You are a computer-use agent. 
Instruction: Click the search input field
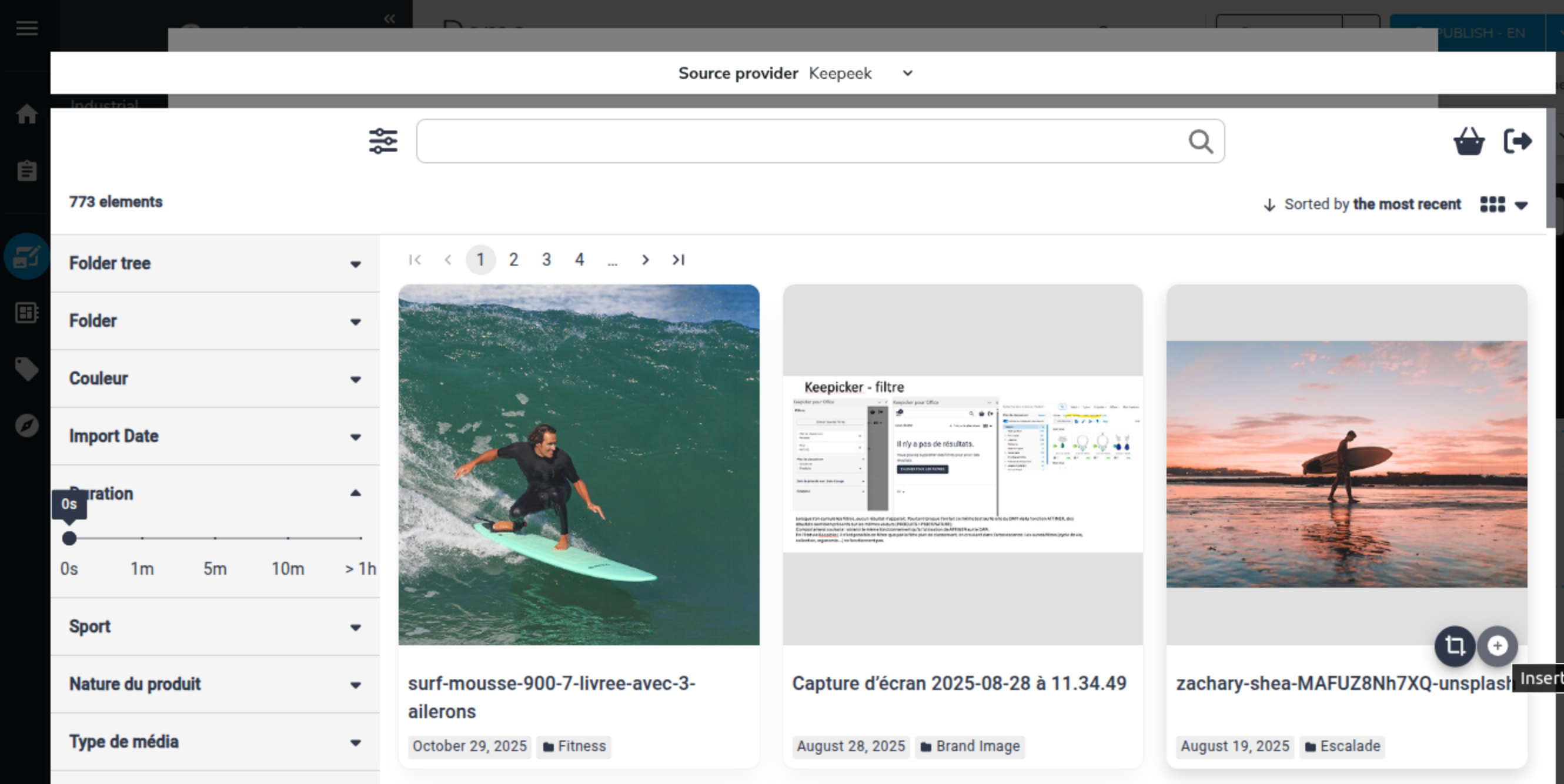click(801, 142)
